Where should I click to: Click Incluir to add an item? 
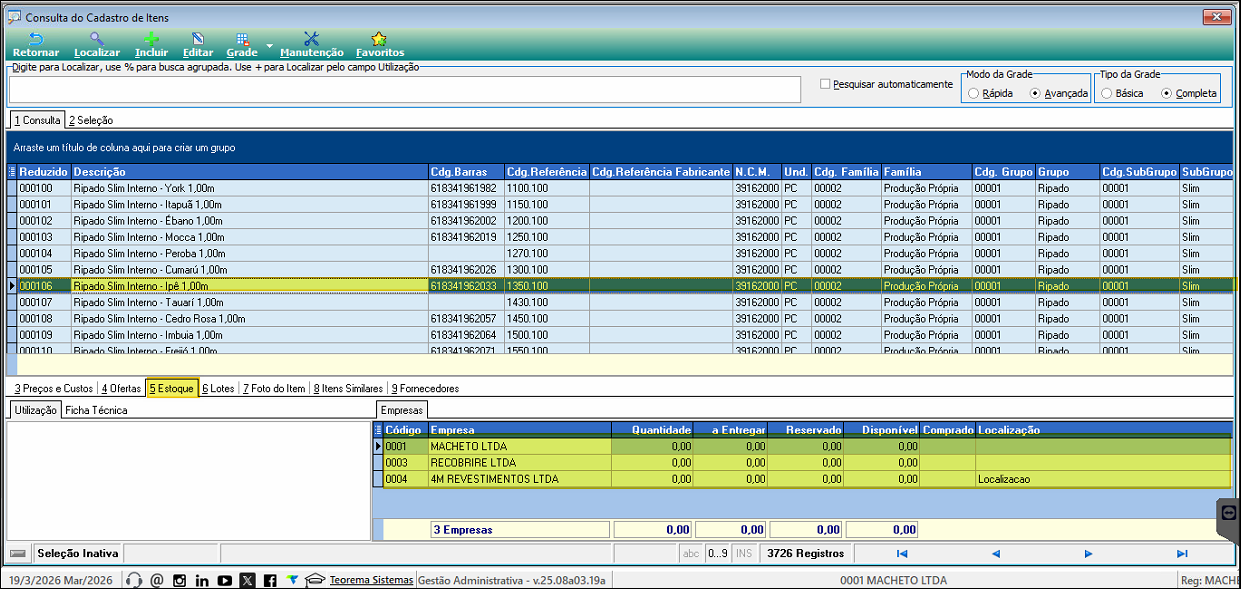[x=152, y=39]
